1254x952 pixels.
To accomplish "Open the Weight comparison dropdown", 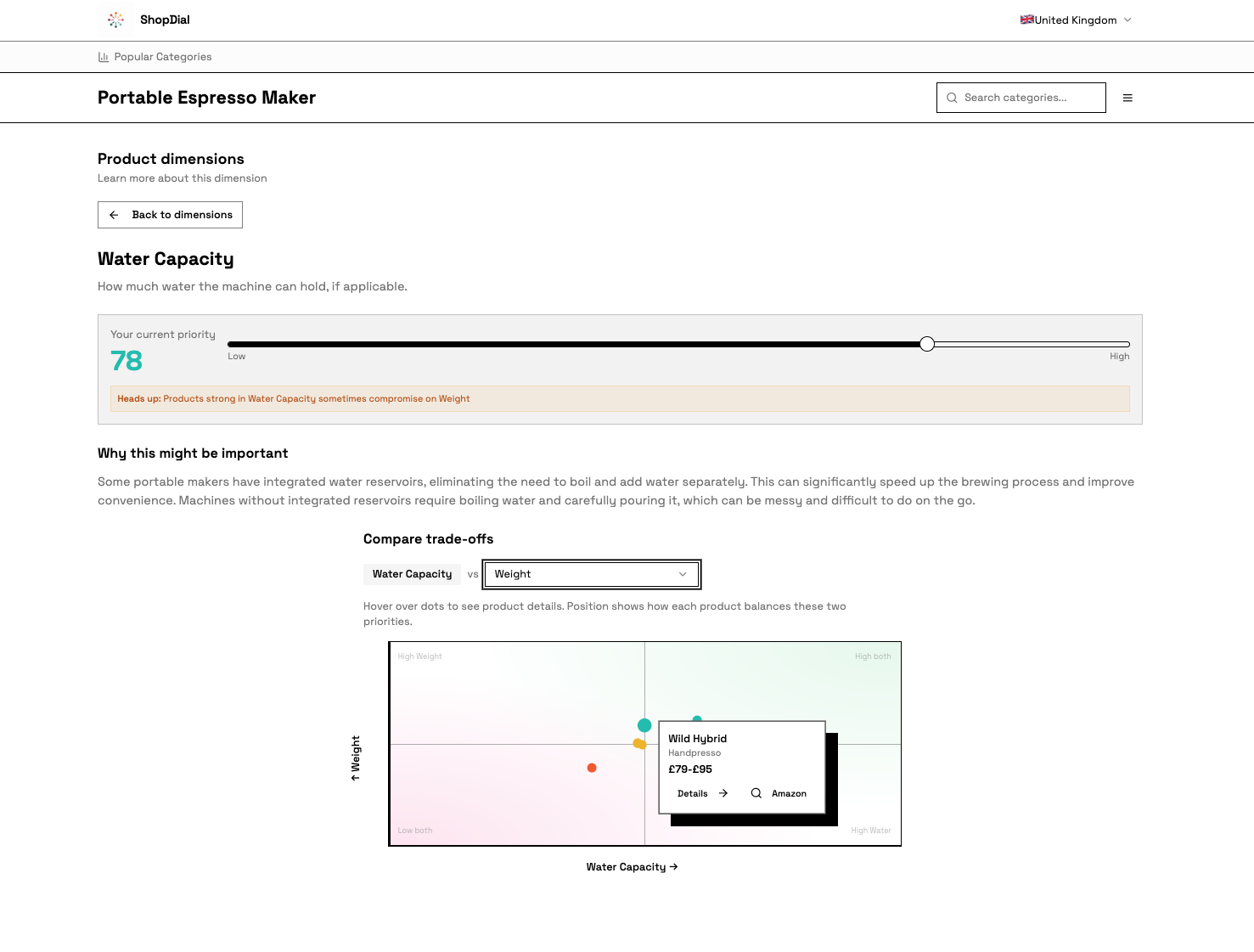I will pyautogui.click(x=592, y=574).
